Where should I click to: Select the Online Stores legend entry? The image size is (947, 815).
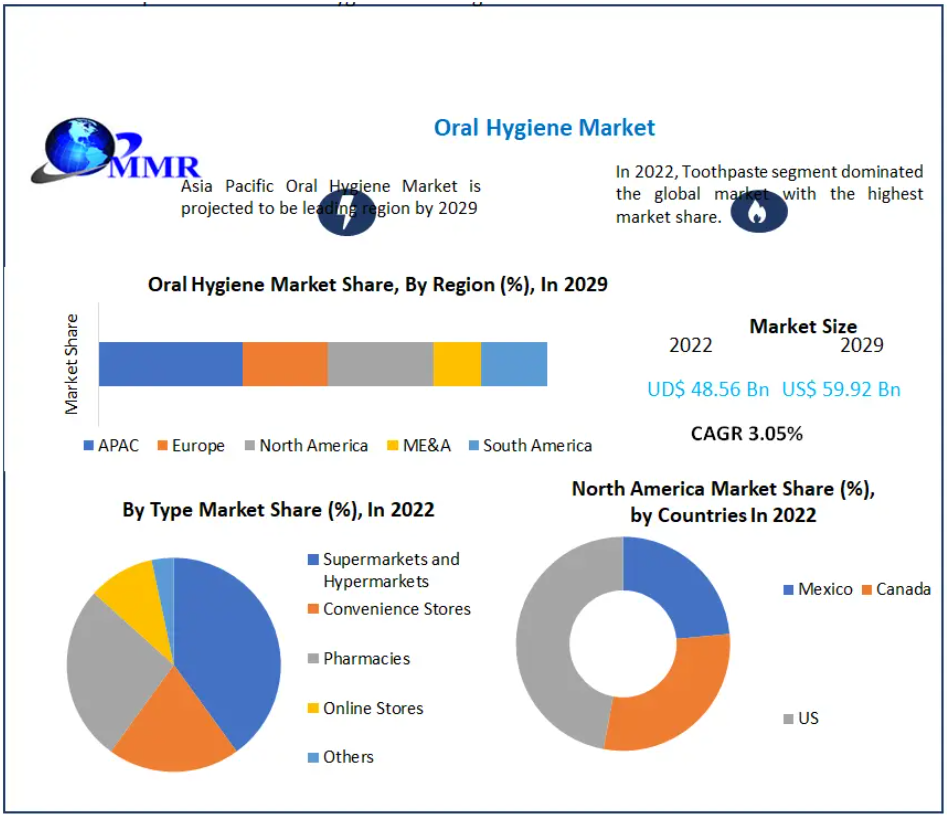[373, 709]
